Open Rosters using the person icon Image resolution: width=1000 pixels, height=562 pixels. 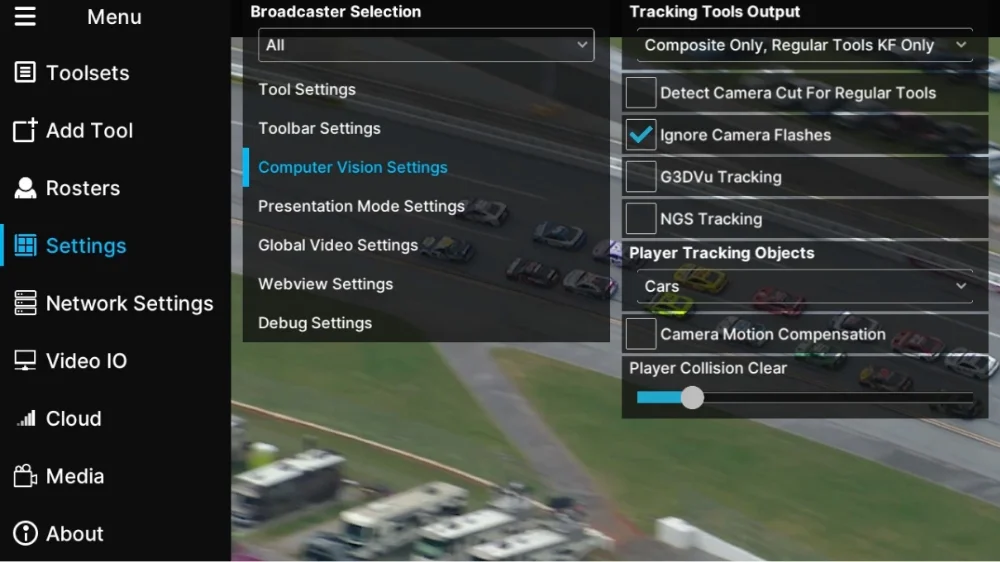tap(25, 188)
